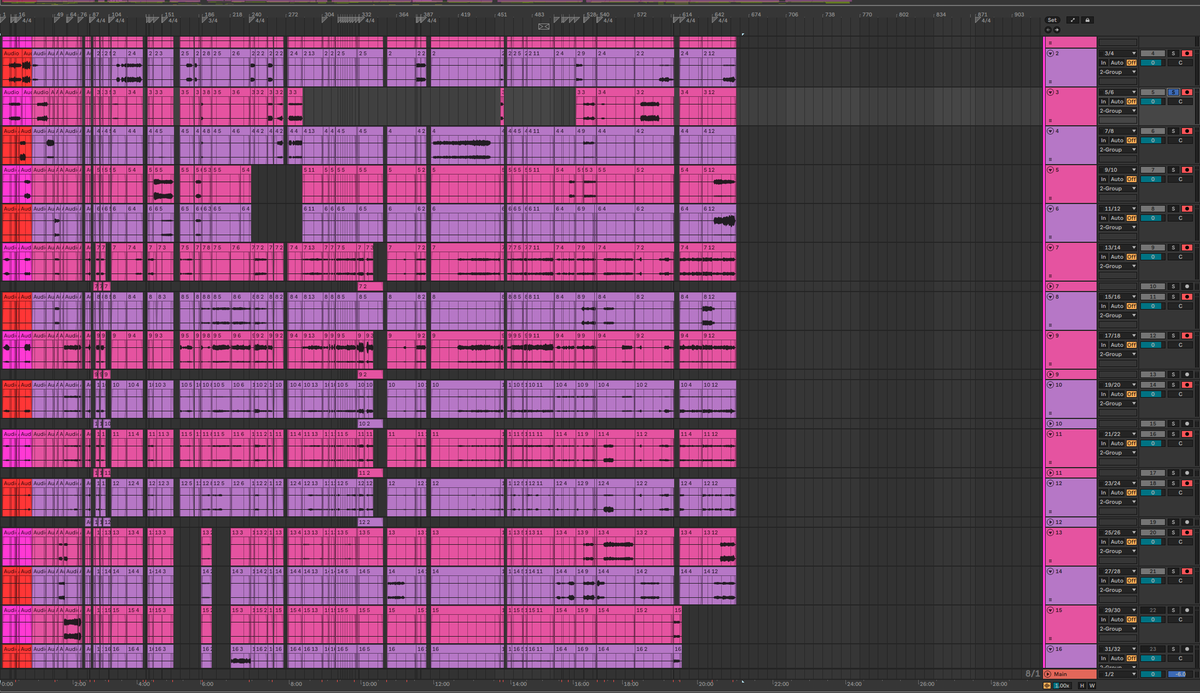
Task: Open track 4's 2-Group output dropdown
Action: coord(1118,150)
